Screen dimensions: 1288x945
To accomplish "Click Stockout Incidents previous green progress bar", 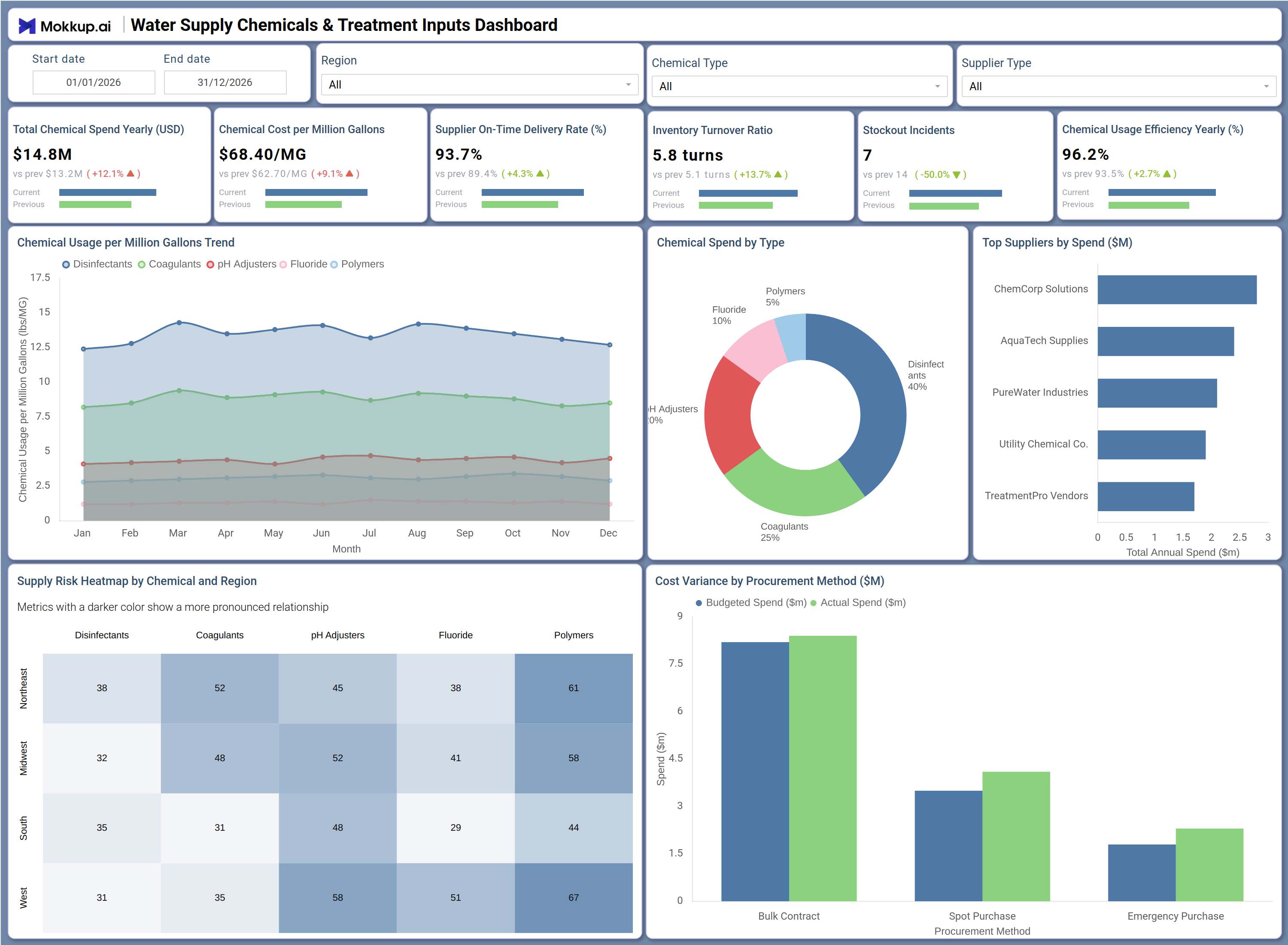I will click(x=944, y=206).
